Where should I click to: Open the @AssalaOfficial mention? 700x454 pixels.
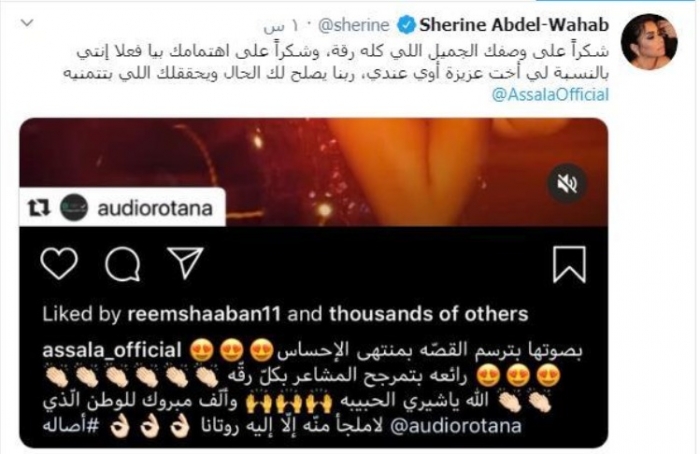tap(550, 94)
